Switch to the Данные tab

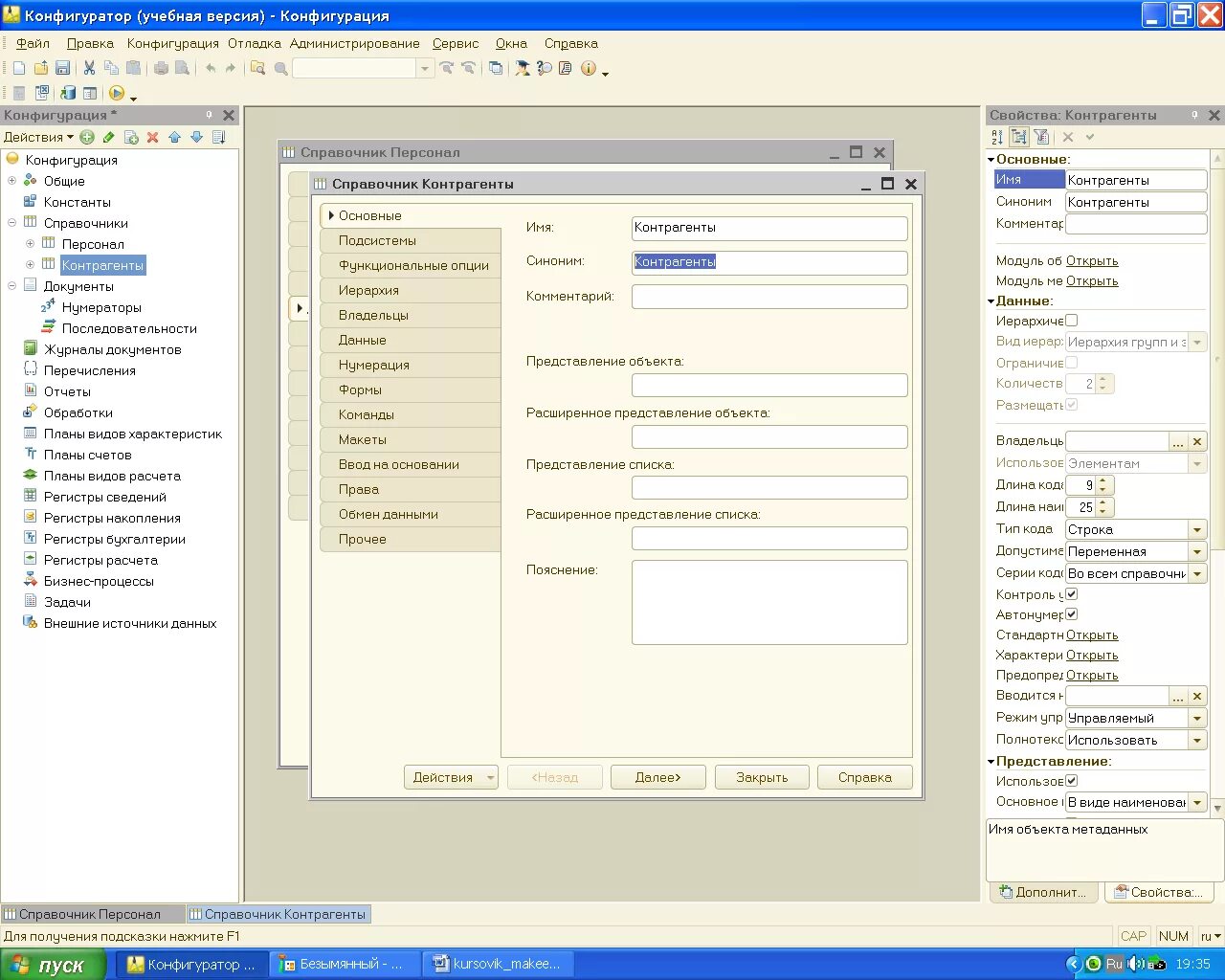pos(411,340)
